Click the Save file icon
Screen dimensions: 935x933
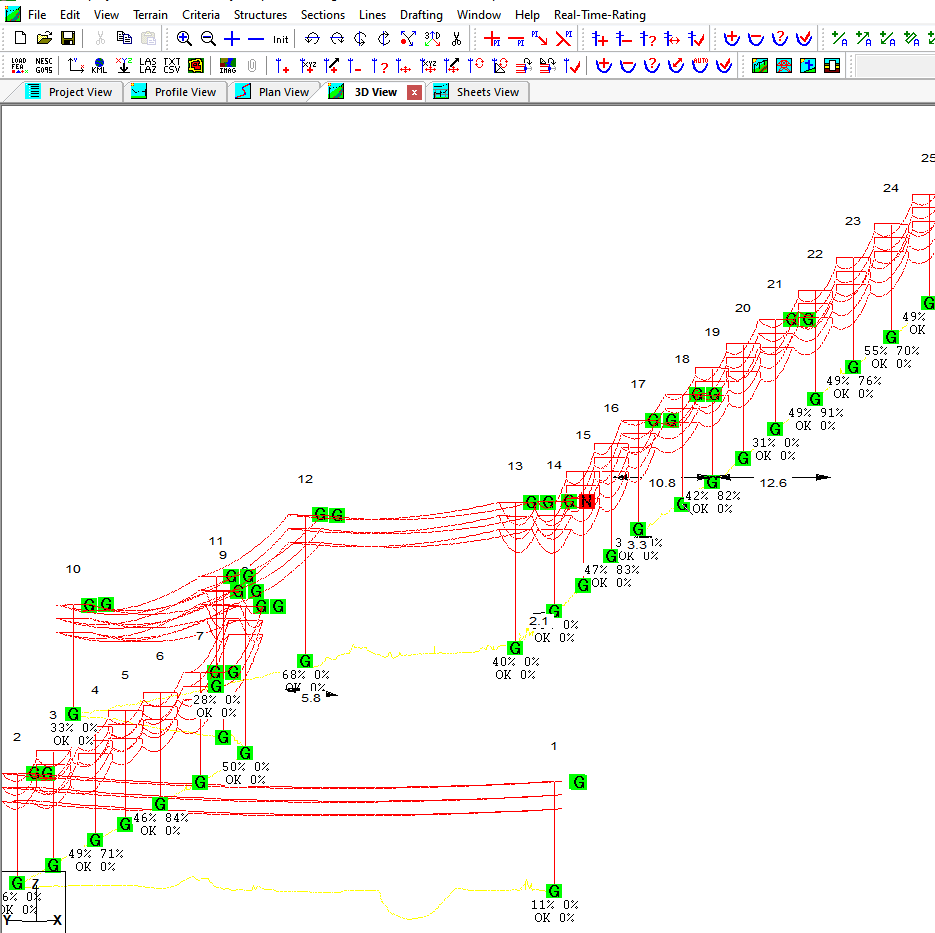point(68,39)
